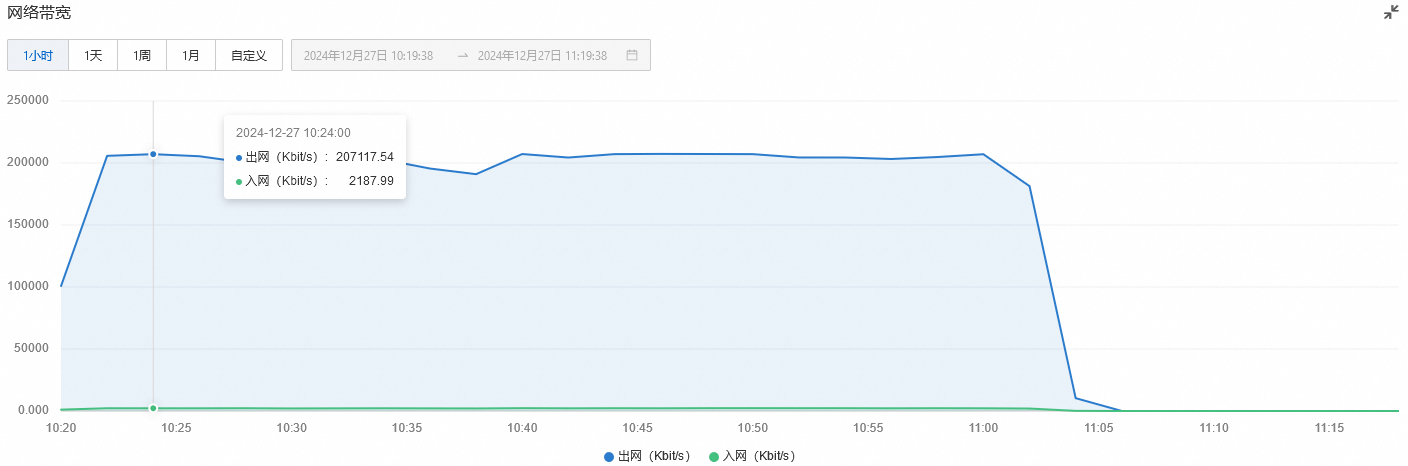Click the 11:05 x-axis label
The height and width of the screenshot is (466, 1408).
1098,428
